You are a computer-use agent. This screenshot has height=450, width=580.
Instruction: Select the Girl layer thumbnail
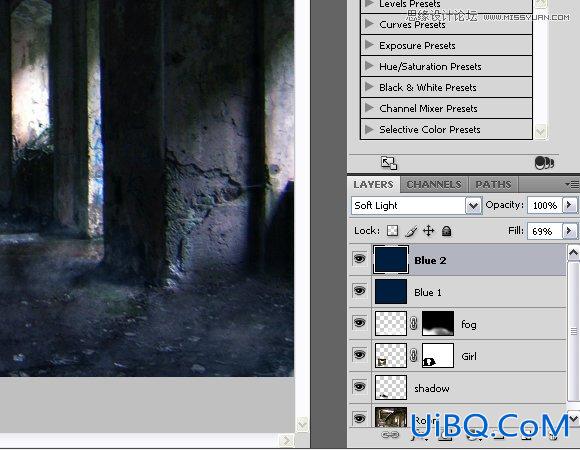[391, 356]
